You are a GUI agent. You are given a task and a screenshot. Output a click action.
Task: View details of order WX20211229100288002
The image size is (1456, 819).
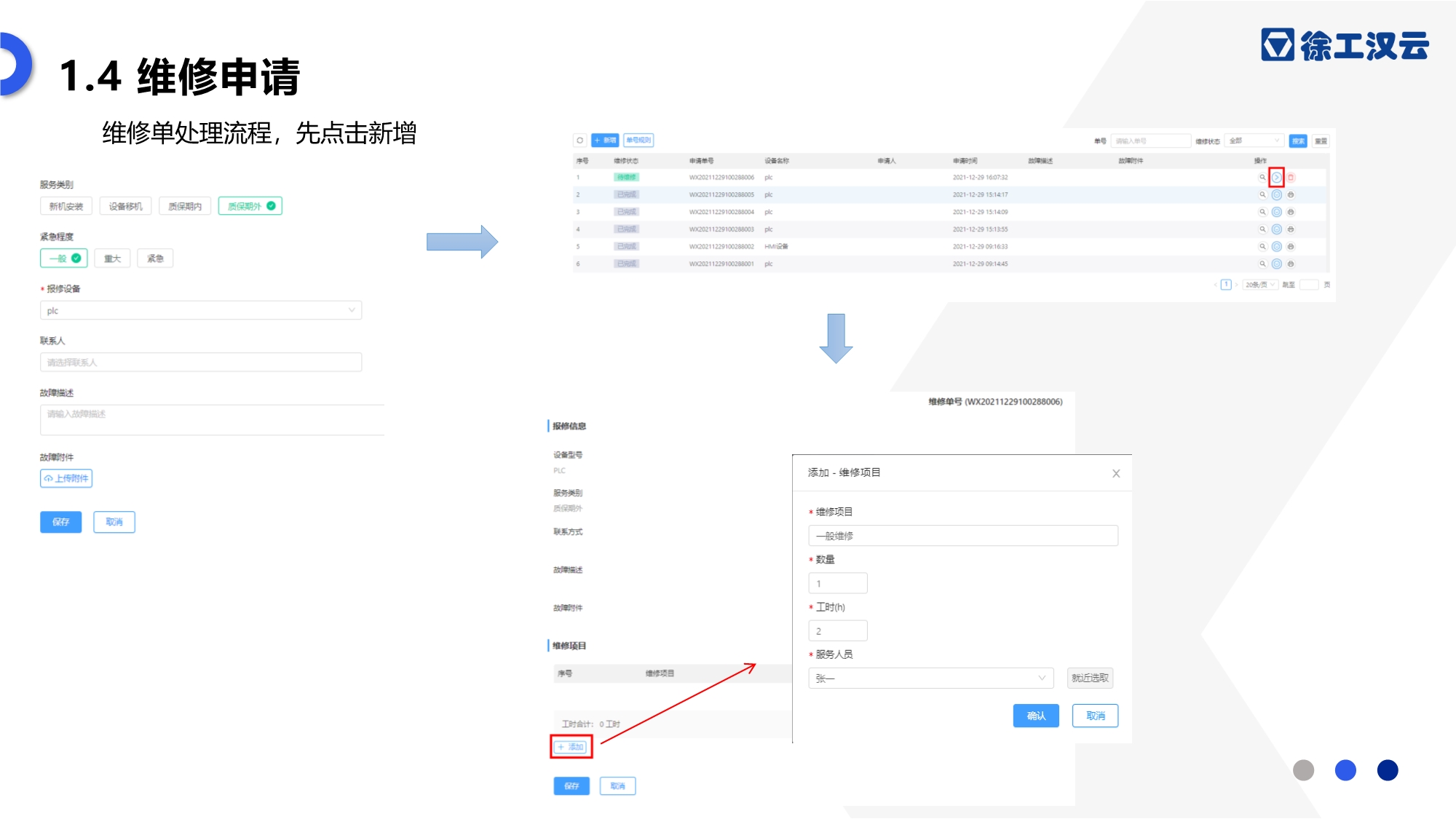[1262, 246]
